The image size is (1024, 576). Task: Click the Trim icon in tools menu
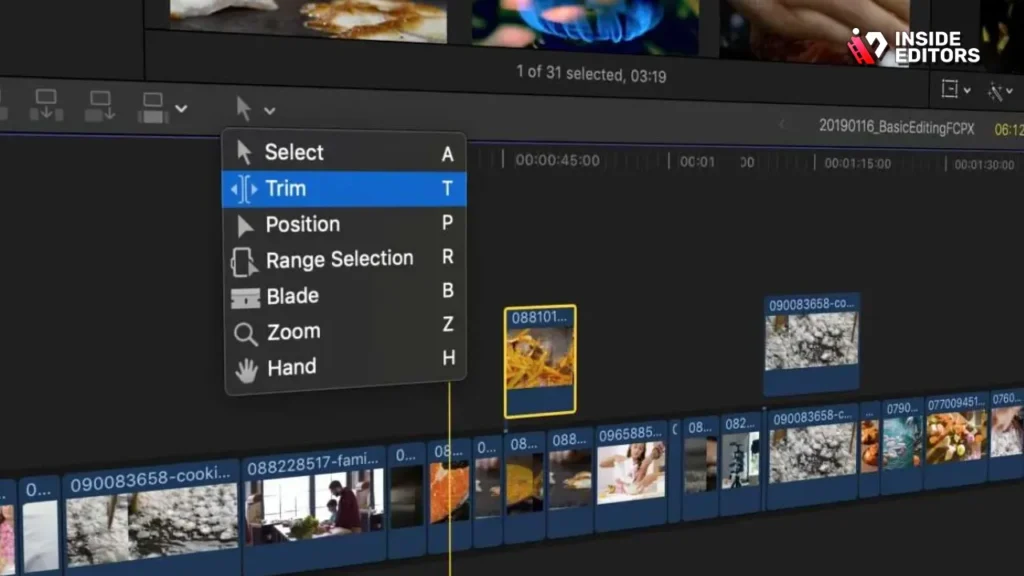point(244,189)
